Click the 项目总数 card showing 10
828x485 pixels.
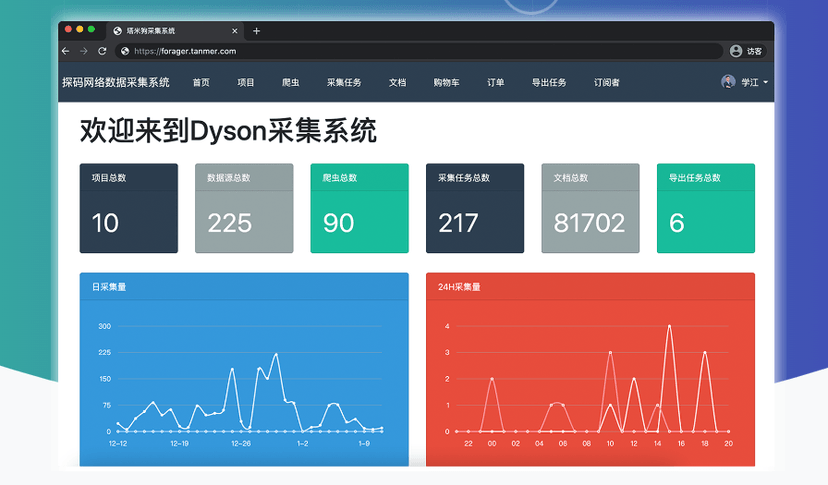129,208
